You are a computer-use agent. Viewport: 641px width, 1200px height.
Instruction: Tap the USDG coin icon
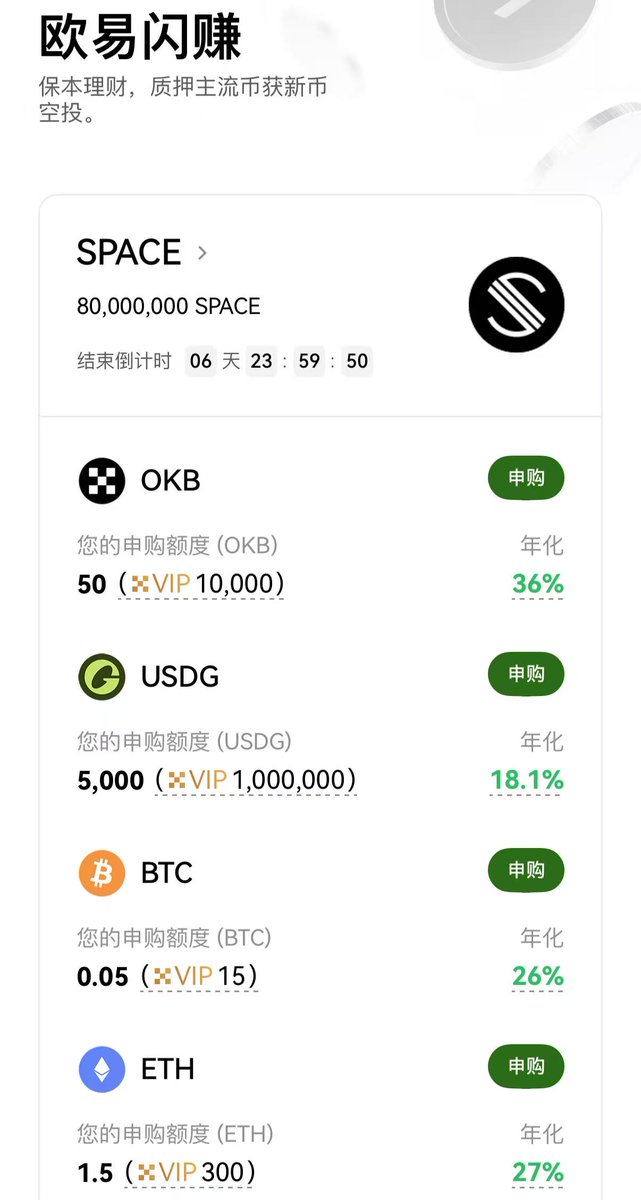tap(102, 676)
